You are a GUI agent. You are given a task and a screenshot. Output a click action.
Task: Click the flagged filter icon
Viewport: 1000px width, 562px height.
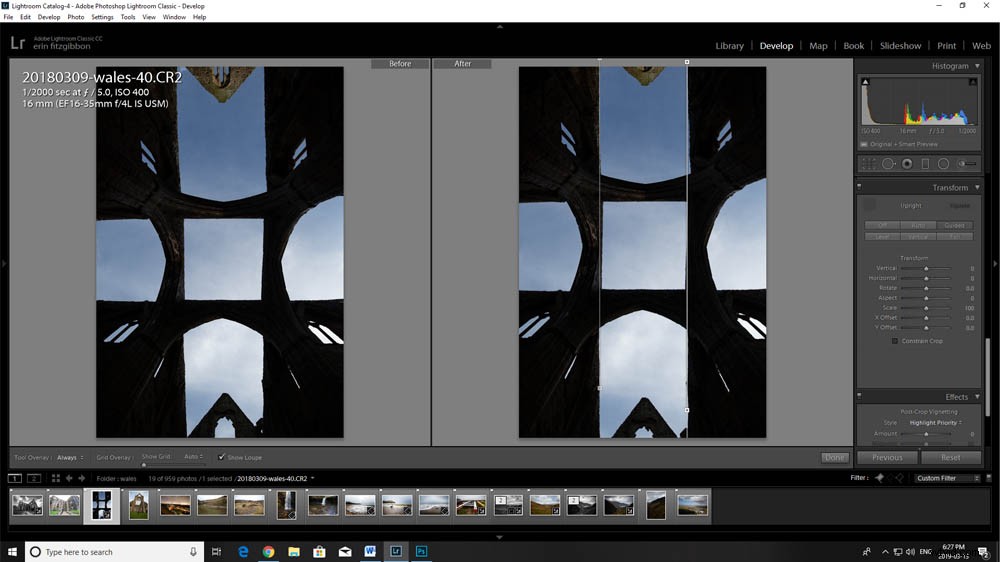[879, 478]
